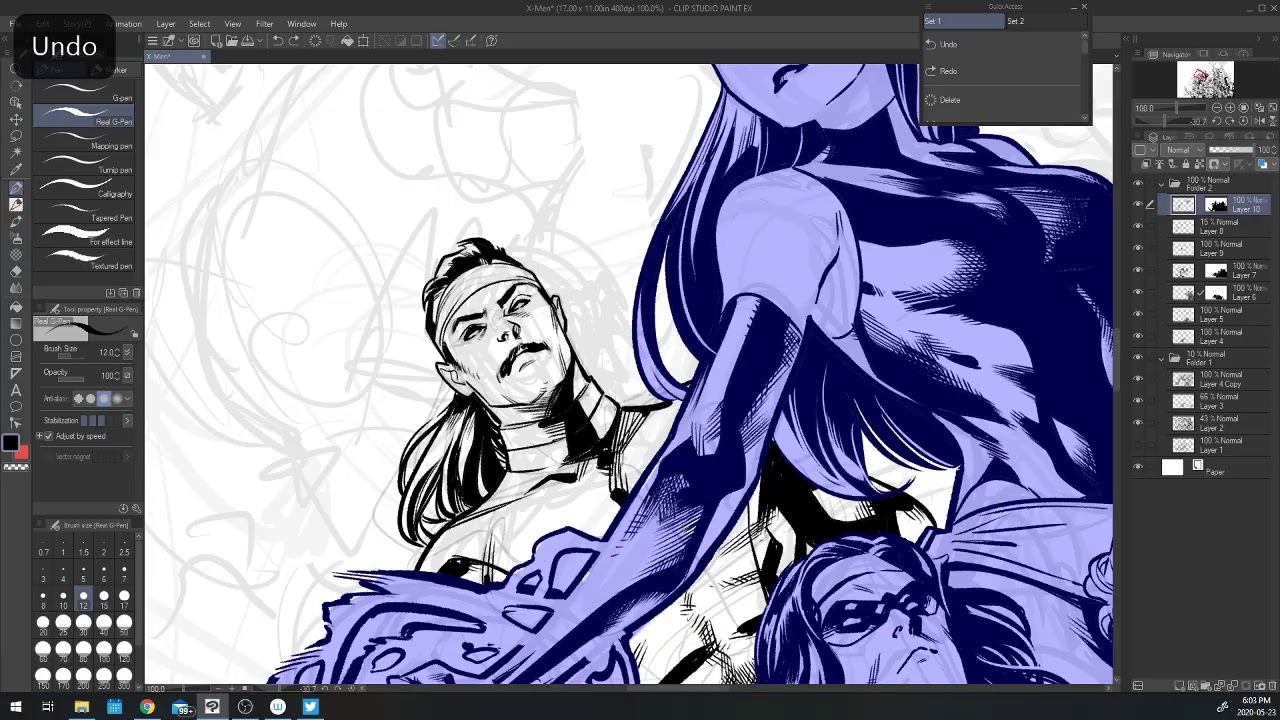Viewport: 1280px width, 720px height.
Task: Delete the selected sub tool (trash icon)
Action: pos(136,293)
